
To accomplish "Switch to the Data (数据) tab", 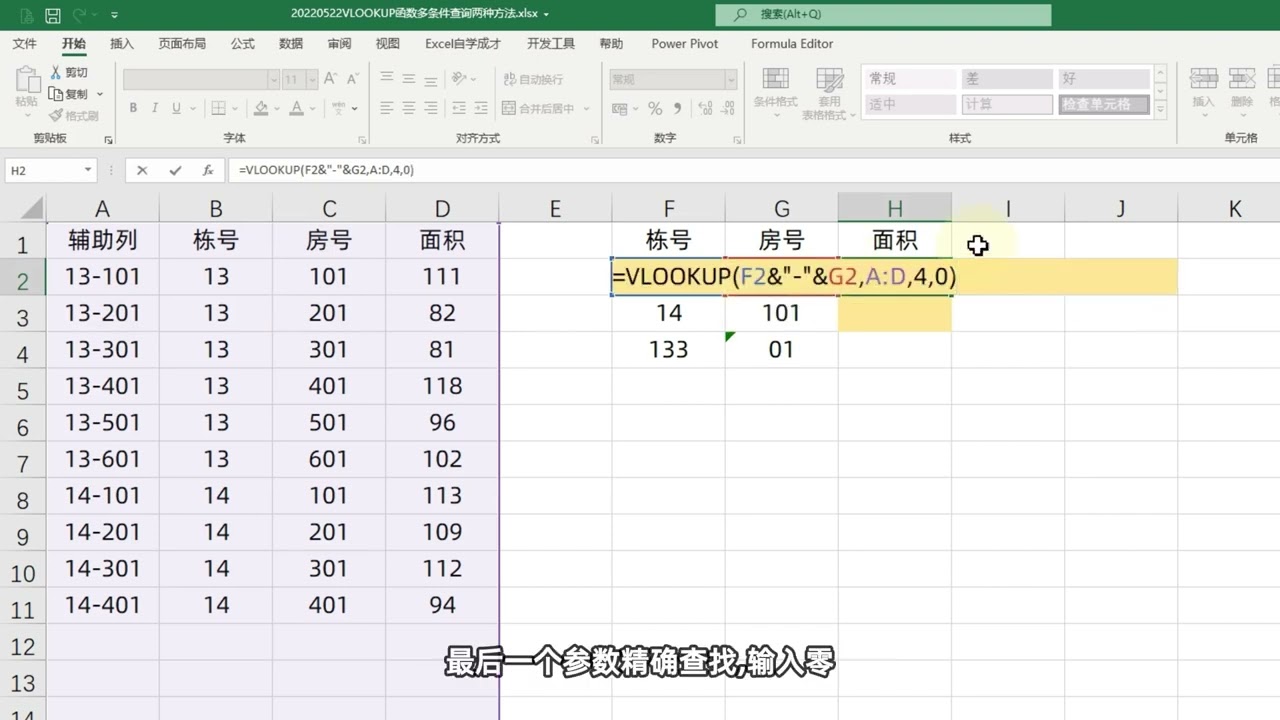I will tap(291, 44).
